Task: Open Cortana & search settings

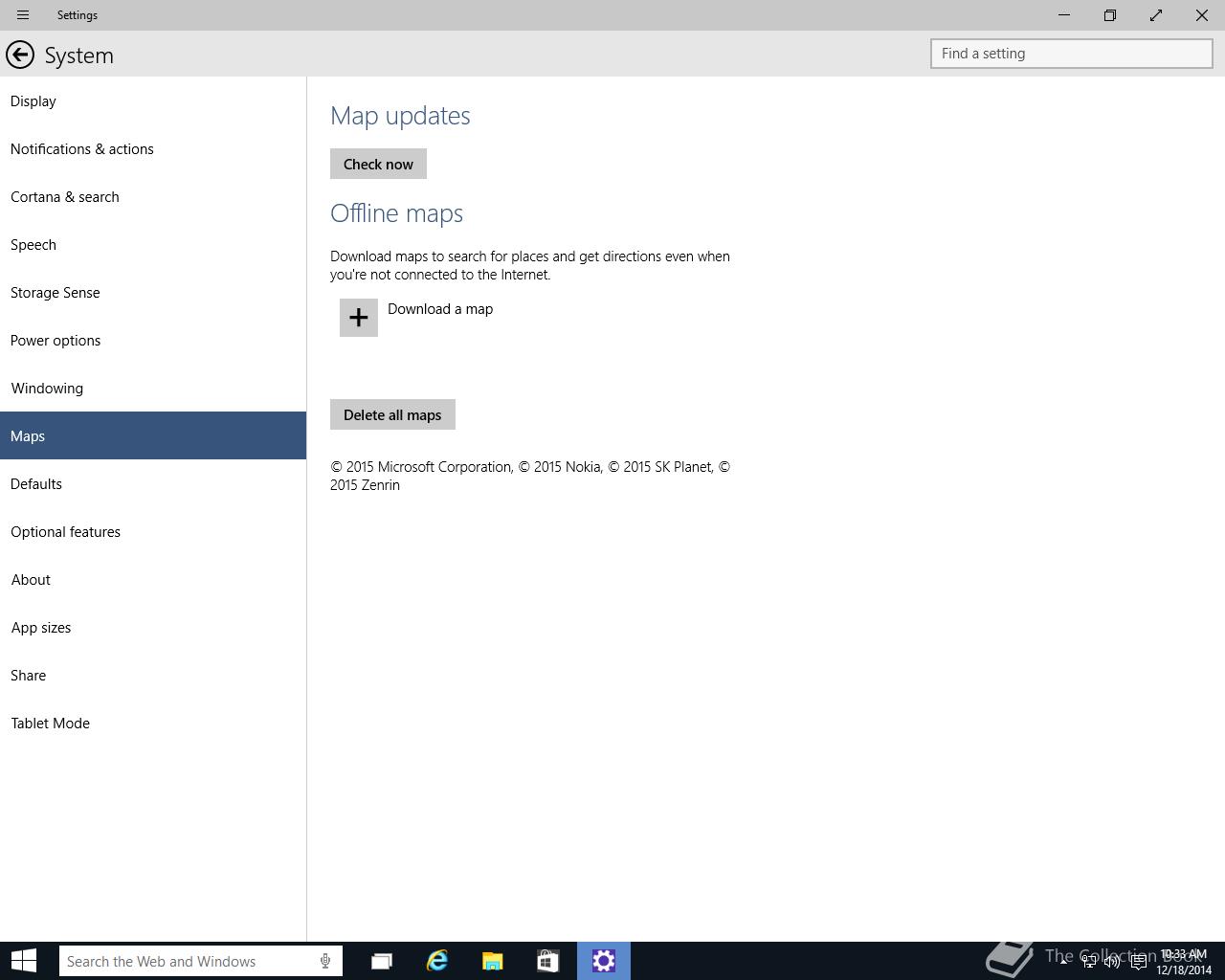Action: pyautogui.click(x=153, y=196)
